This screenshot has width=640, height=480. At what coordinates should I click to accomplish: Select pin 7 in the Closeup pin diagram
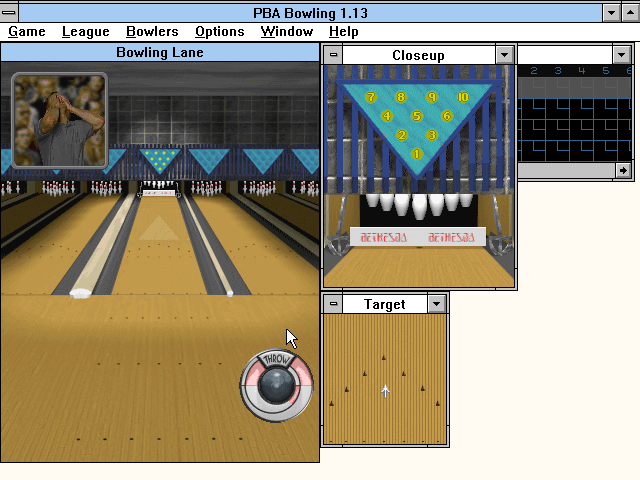click(370, 97)
